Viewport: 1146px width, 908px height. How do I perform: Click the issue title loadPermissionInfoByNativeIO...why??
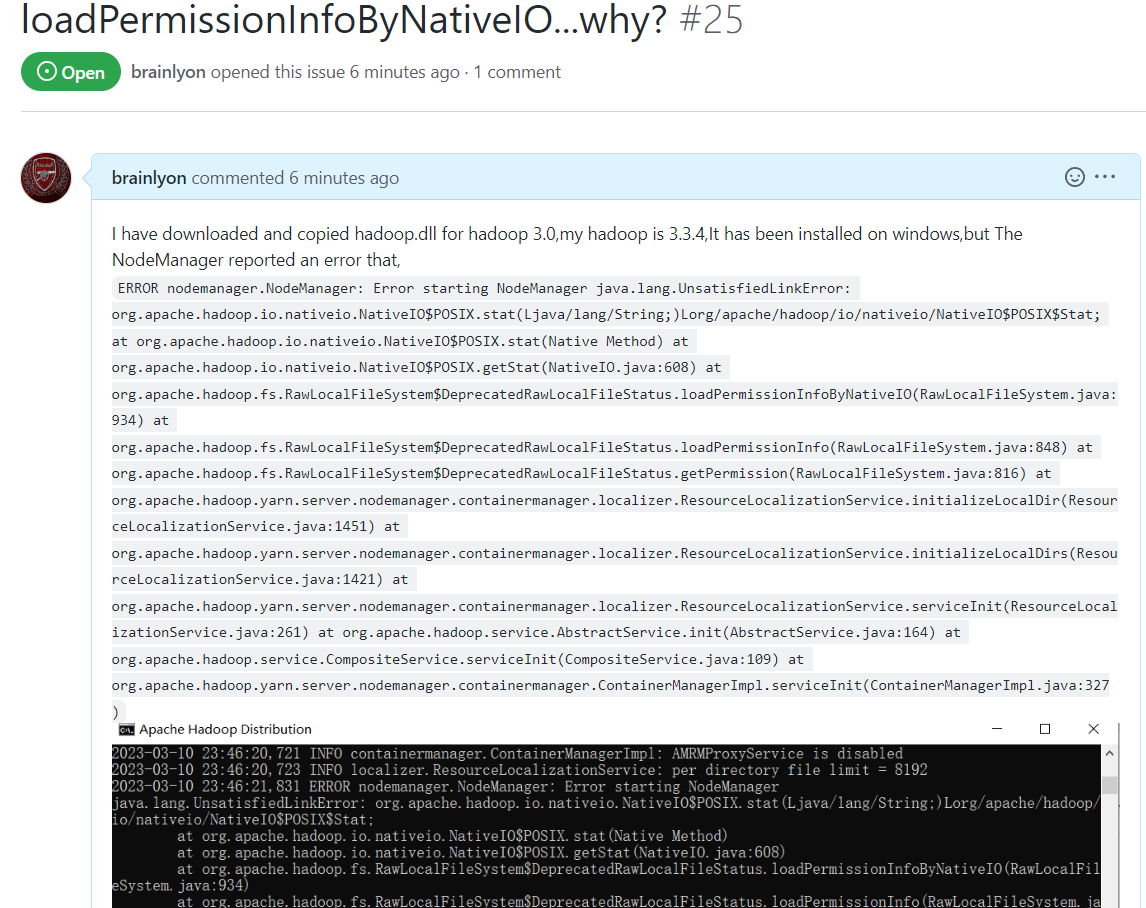click(344, 20)
